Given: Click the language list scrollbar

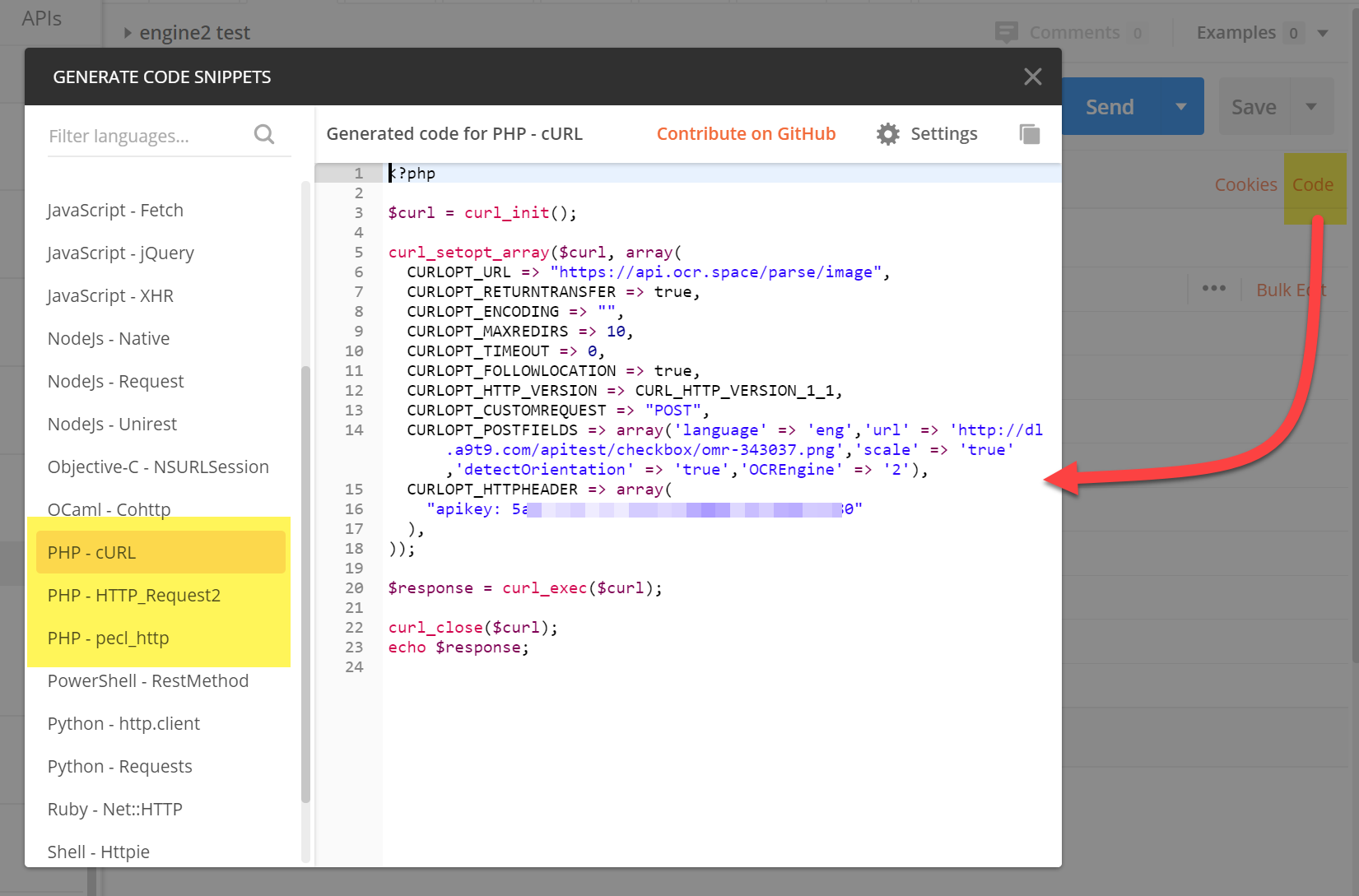Looking at the screenshot, I should [x=305, y=584].
